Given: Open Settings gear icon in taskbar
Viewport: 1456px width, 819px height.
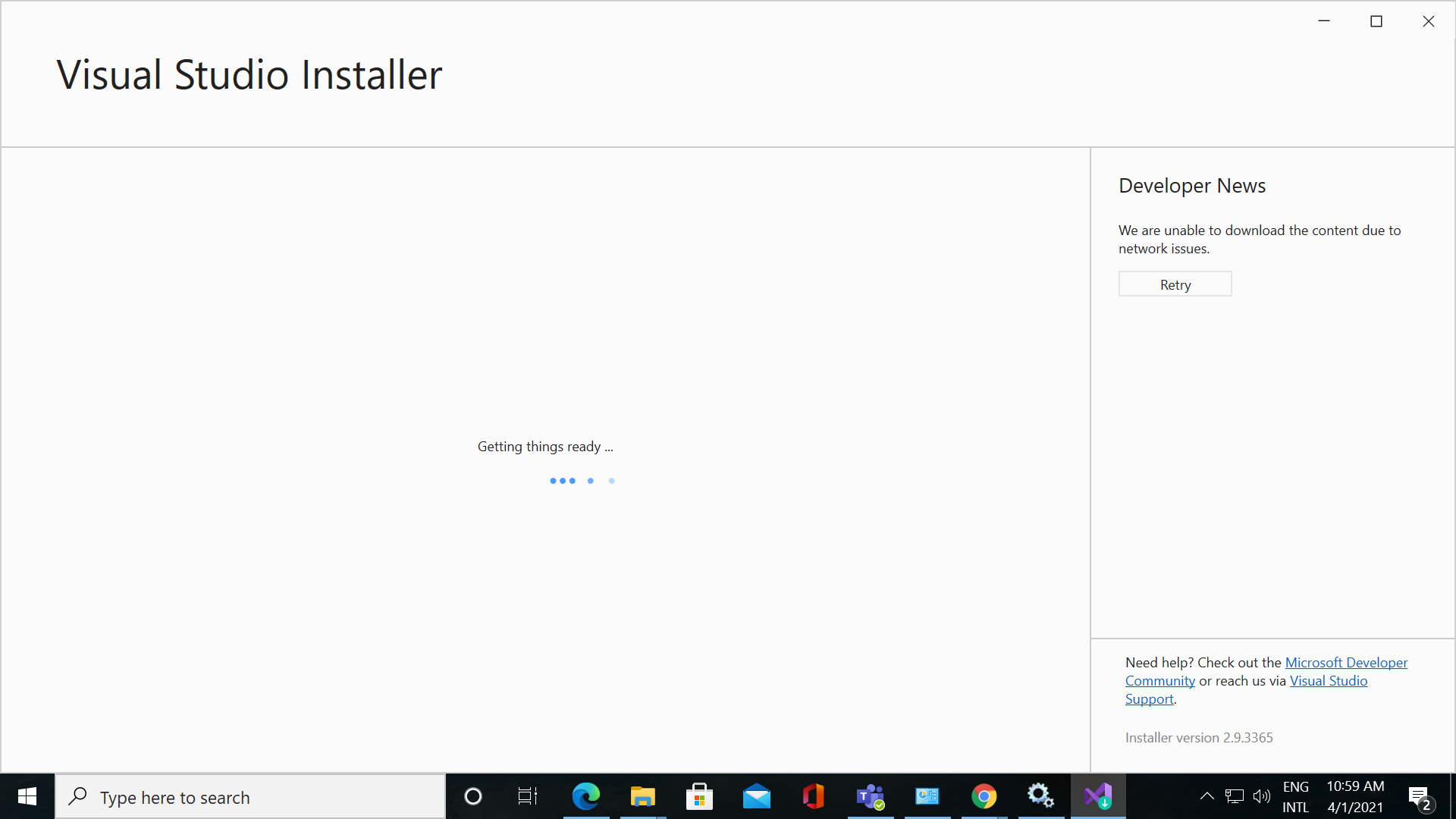Looking at the screenshot, I should click(x=1041, y=797).
